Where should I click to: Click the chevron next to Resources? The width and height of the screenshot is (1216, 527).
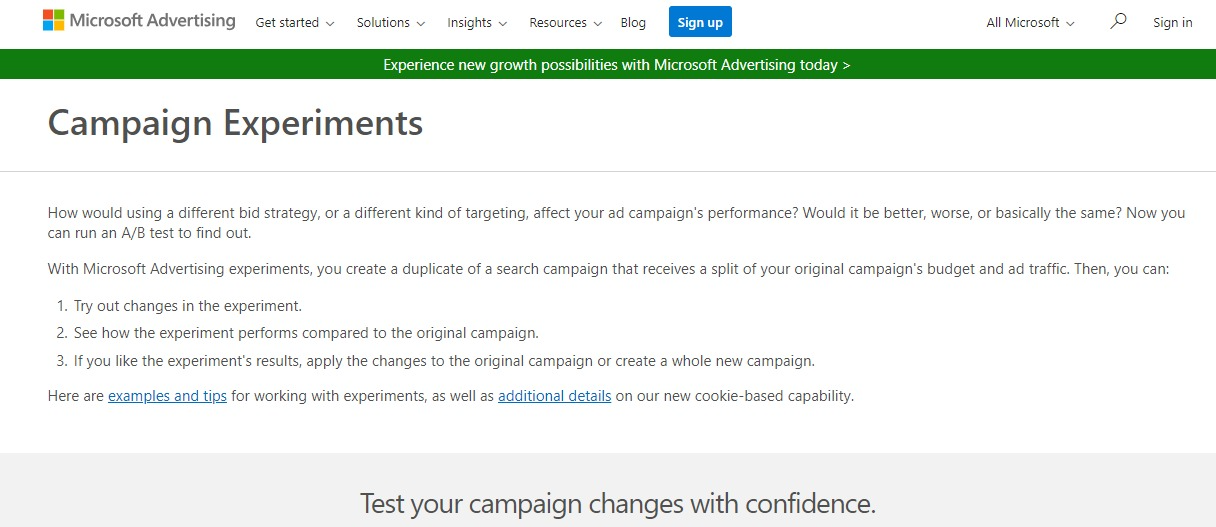click(x=598, y=23)
